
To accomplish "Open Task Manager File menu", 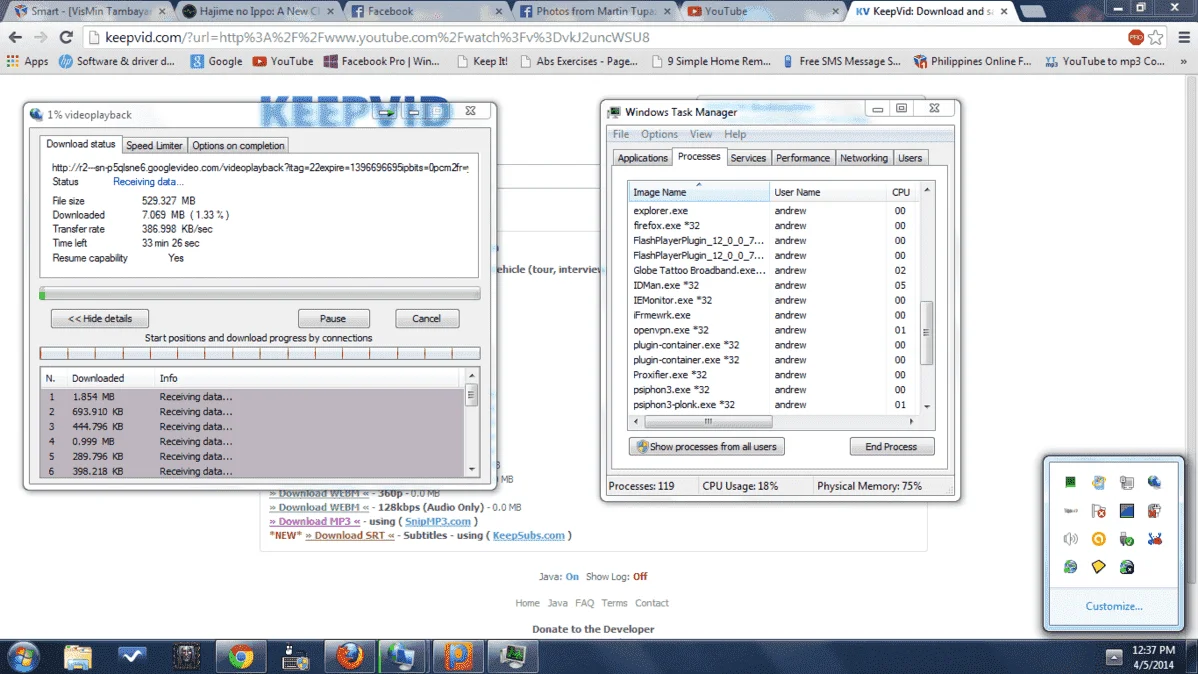I will click(x=620, y=134).
